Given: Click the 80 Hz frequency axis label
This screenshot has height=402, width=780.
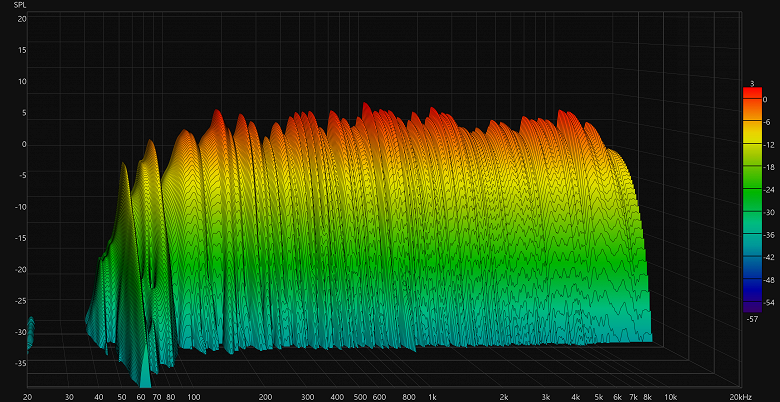Looking at the screenshot, I should pos(171,397).
